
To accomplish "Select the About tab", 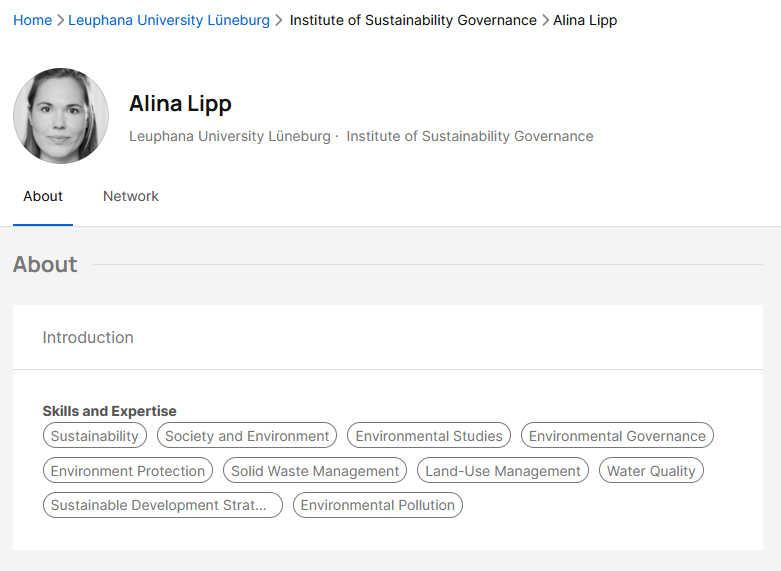I will 43,196.
